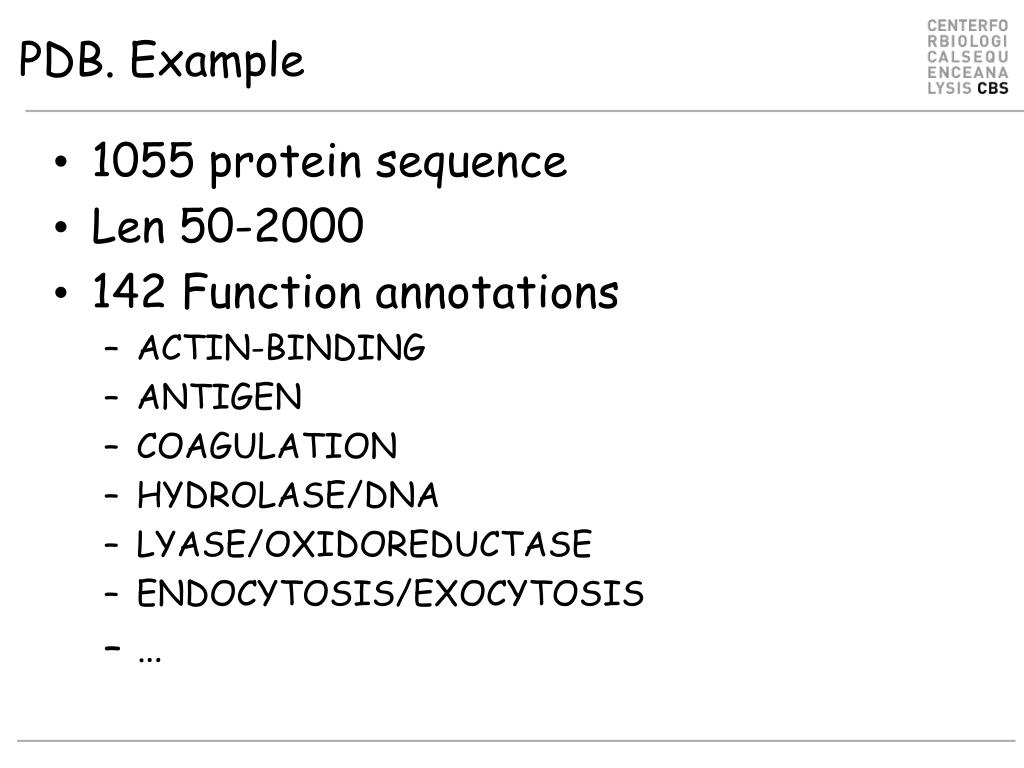Select the ANTIGEN sub-item
This screenshot has width=1024, height=768.
pos(219,397)
